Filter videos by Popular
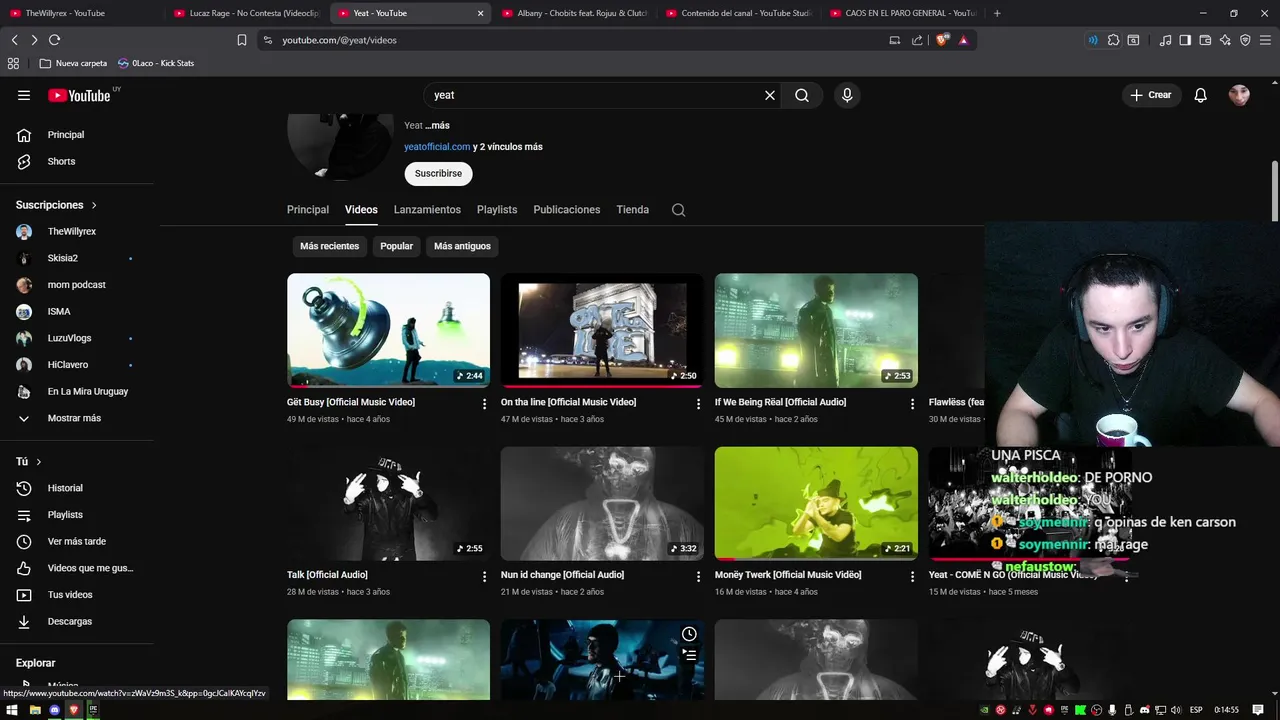This screenshot has width=1280, height=720. point(396,246)
